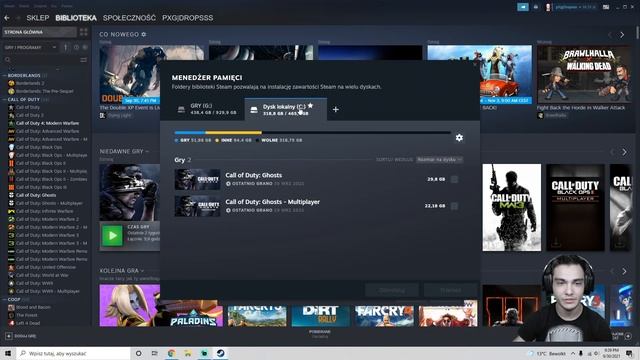Image resolution: width=640 pixels, height=360 pixels.
Task: Select Call of Duty: Ghosts in sidebar
Action: (36, 195)
